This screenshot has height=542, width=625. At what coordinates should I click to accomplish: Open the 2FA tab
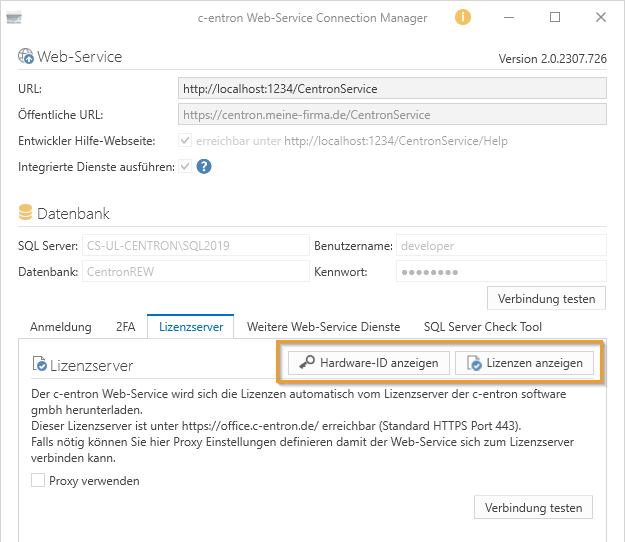tap(125, 326)
